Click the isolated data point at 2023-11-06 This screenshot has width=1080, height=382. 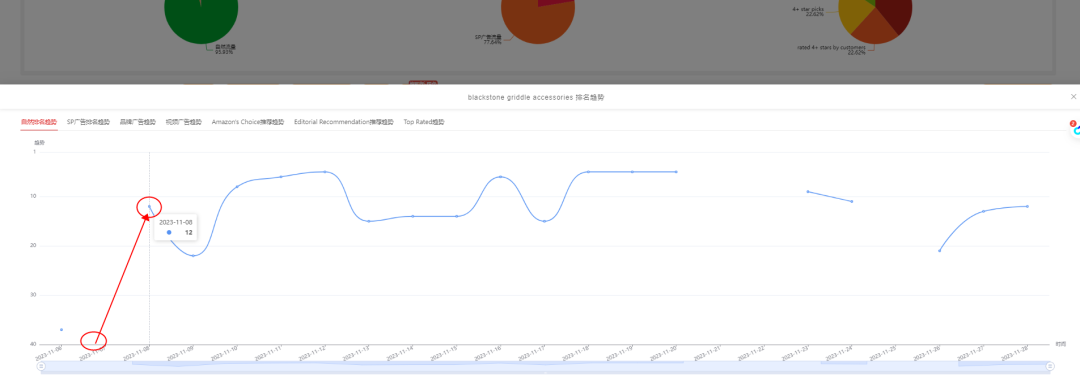pos(61,330)
